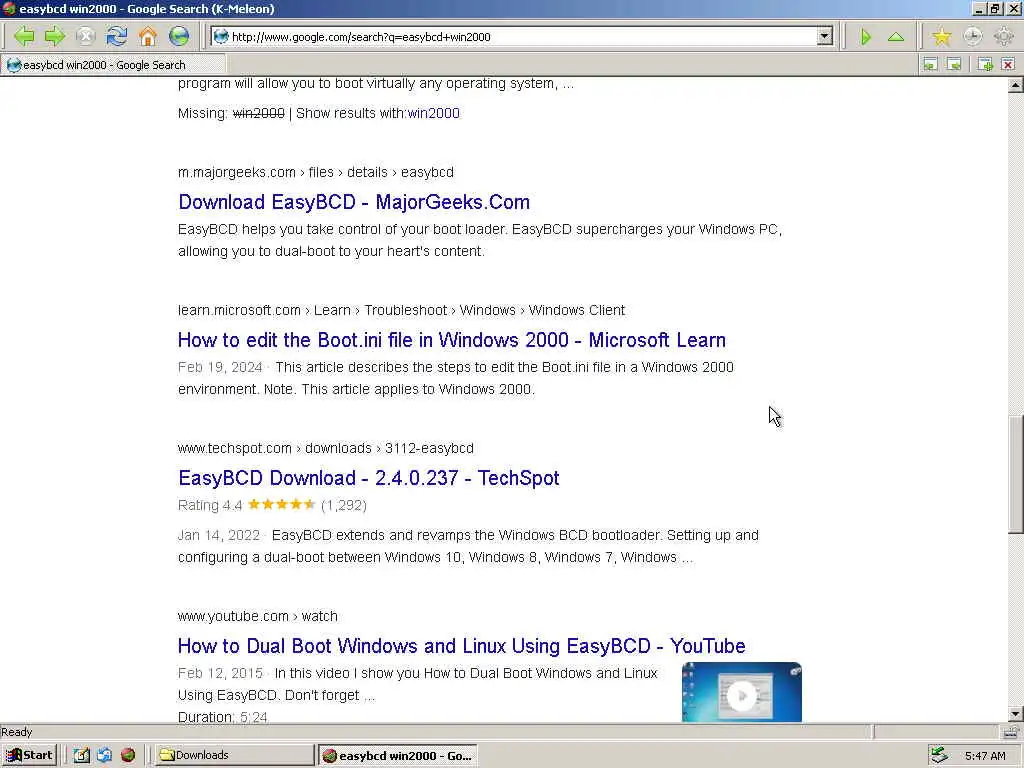Open history with the clock icon
The width and height of the screenshot is (1024, 768).
(973, 37)
